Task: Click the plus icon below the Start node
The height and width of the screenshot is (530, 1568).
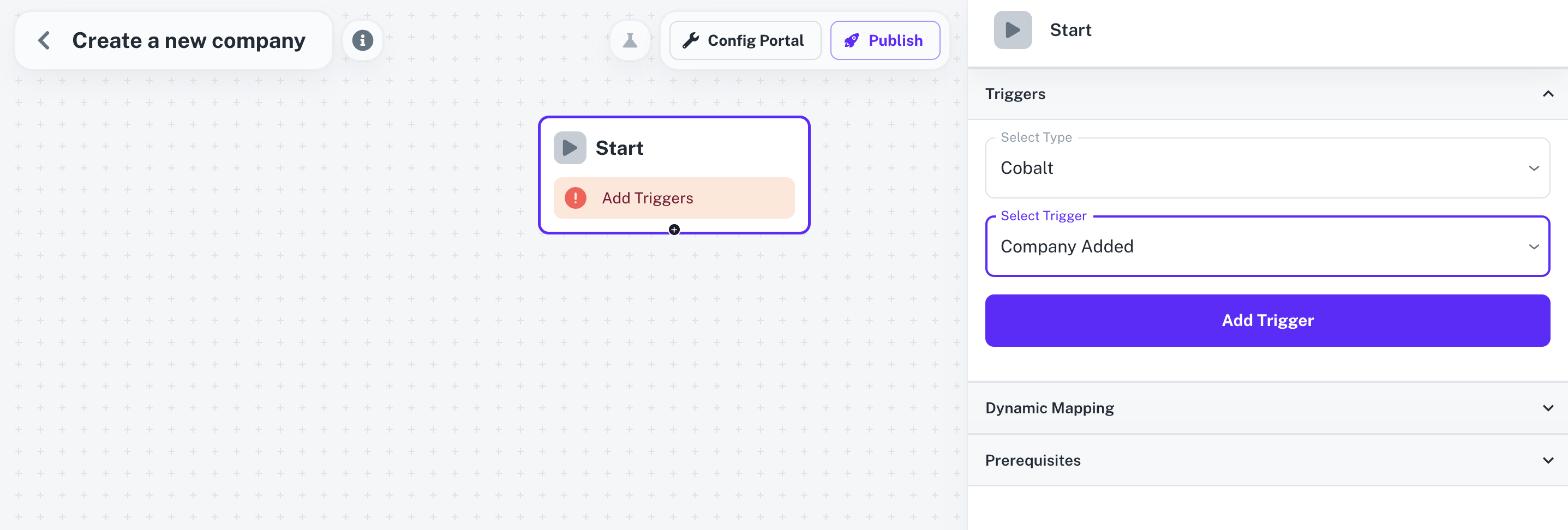Action: [674, 230]
